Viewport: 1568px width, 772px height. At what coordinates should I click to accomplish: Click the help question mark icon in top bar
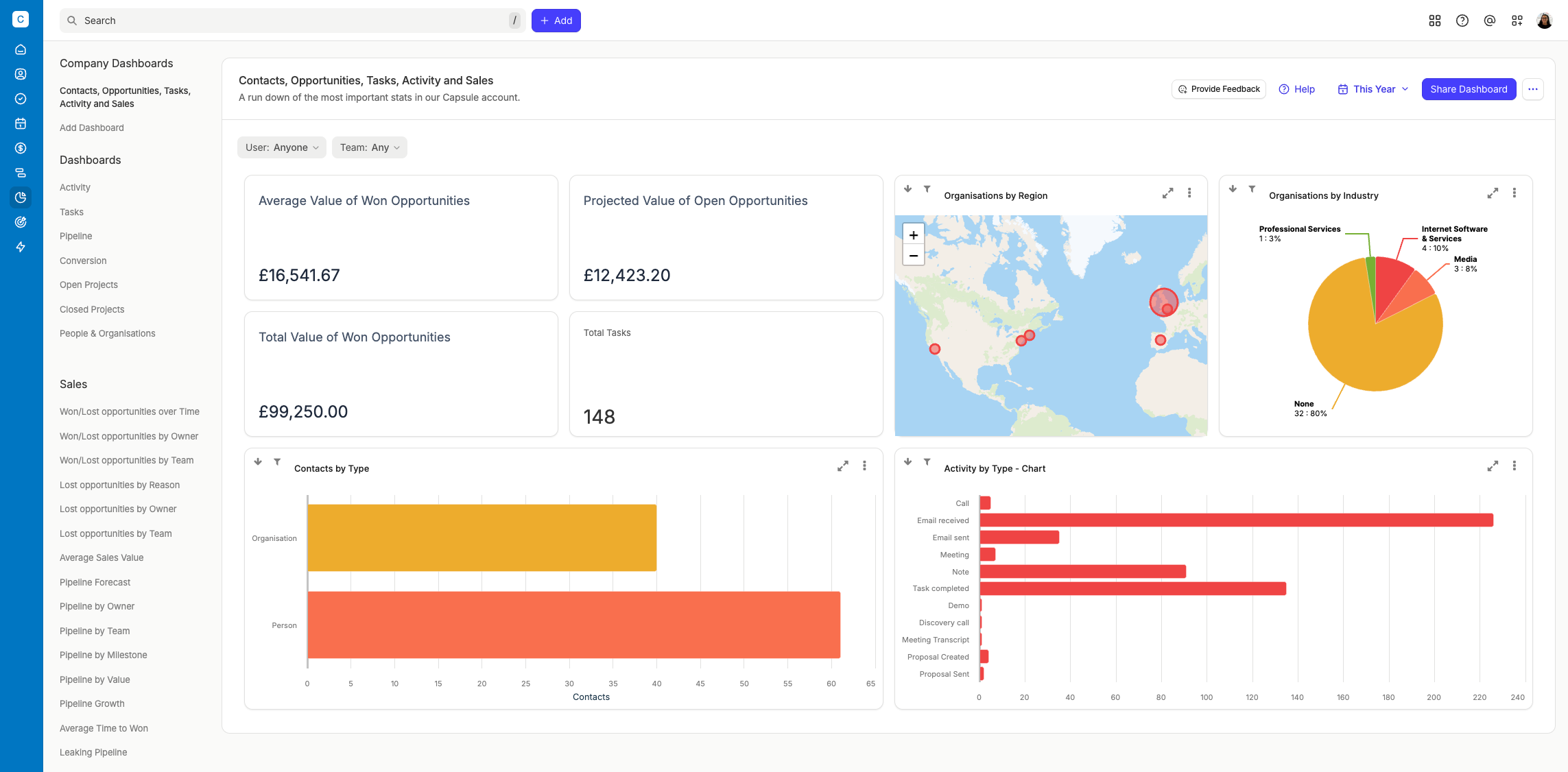(x=1462, y=21)
